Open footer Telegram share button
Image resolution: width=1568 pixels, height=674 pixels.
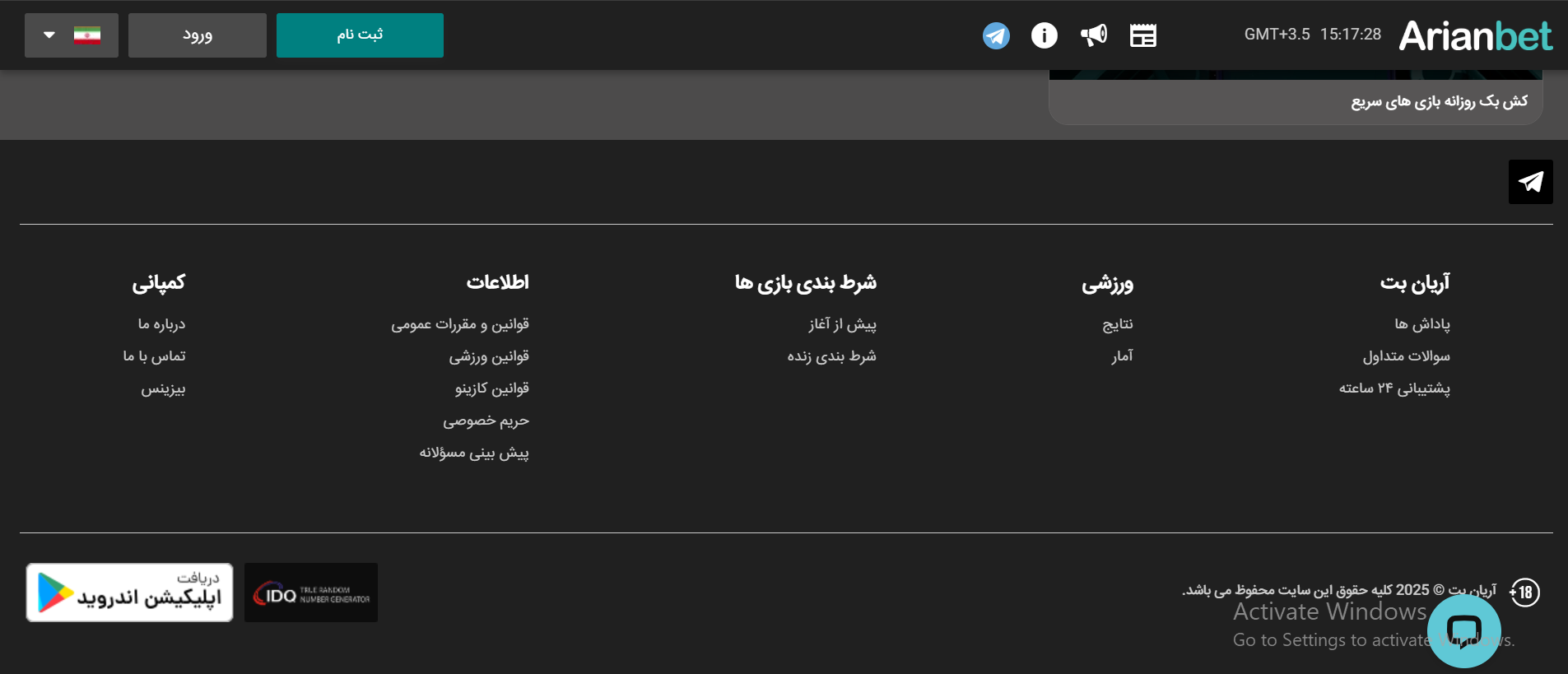coord(1531,182)
